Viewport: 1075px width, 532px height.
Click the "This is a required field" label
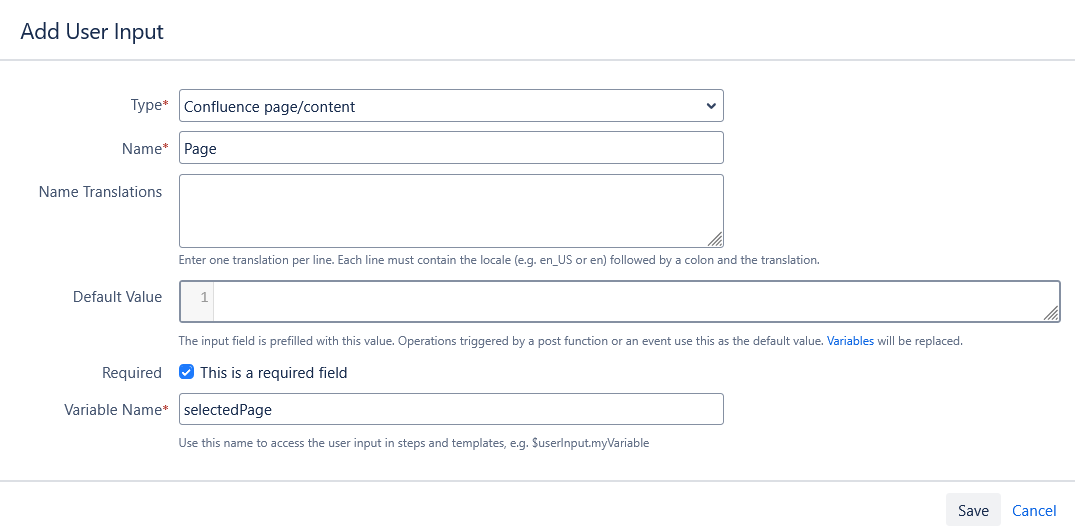tap(274, 373)
